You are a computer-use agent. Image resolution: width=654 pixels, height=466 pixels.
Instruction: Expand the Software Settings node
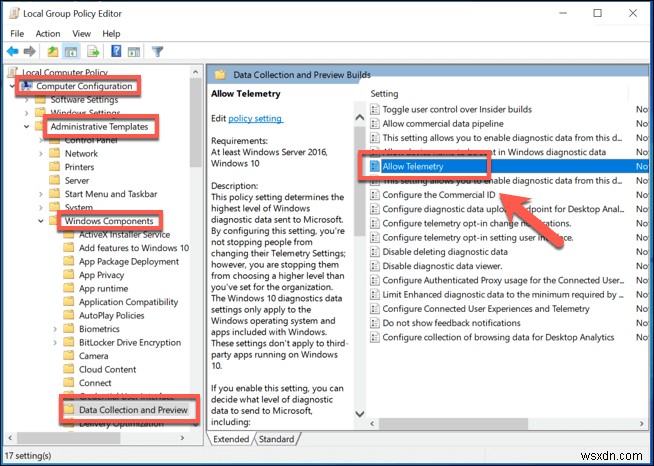(27, 100)
